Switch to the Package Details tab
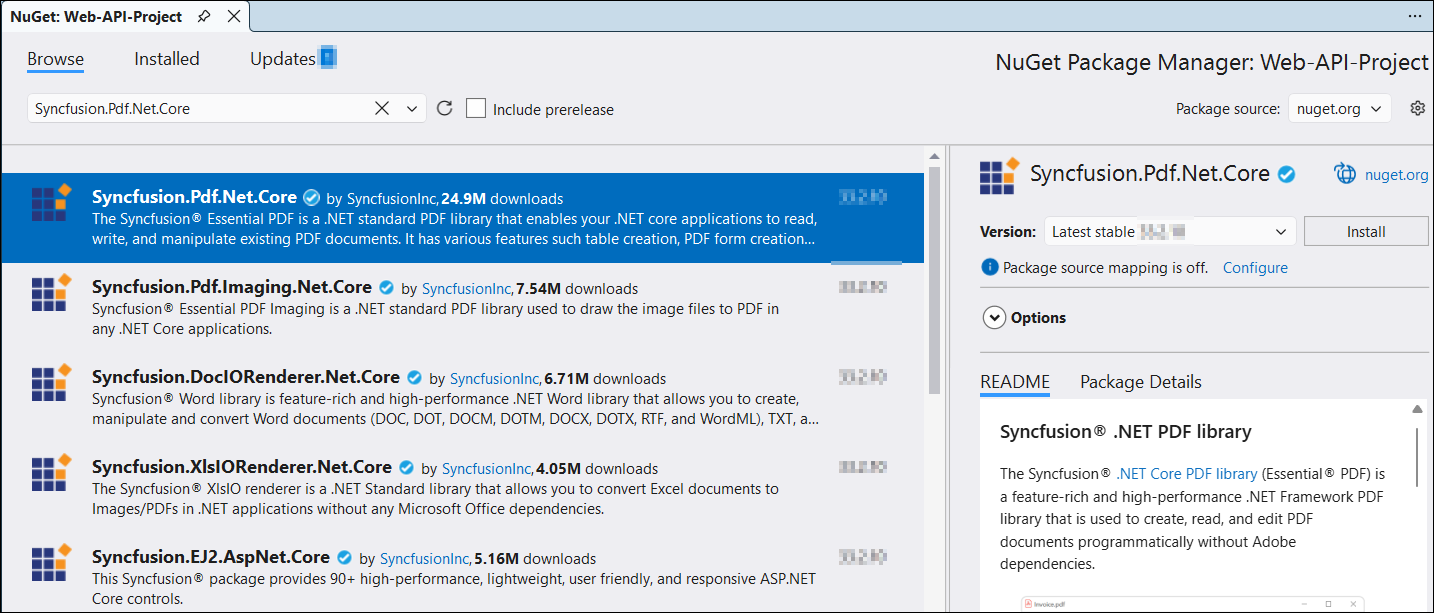This screenshot has height=613, width=1434. (x=1141, y=382)
